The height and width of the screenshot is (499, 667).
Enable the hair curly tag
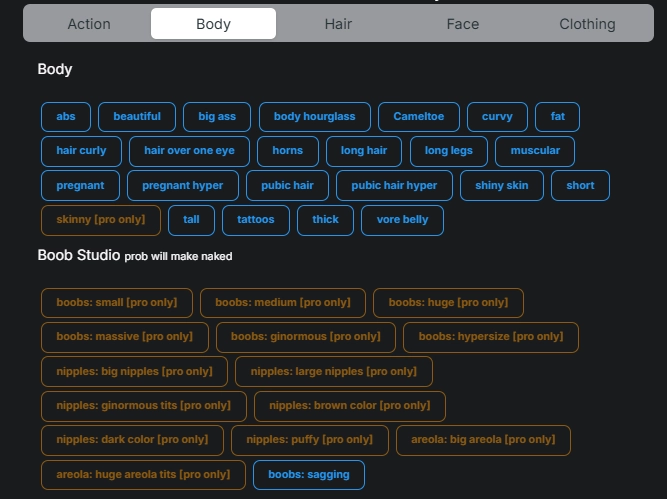81,151
